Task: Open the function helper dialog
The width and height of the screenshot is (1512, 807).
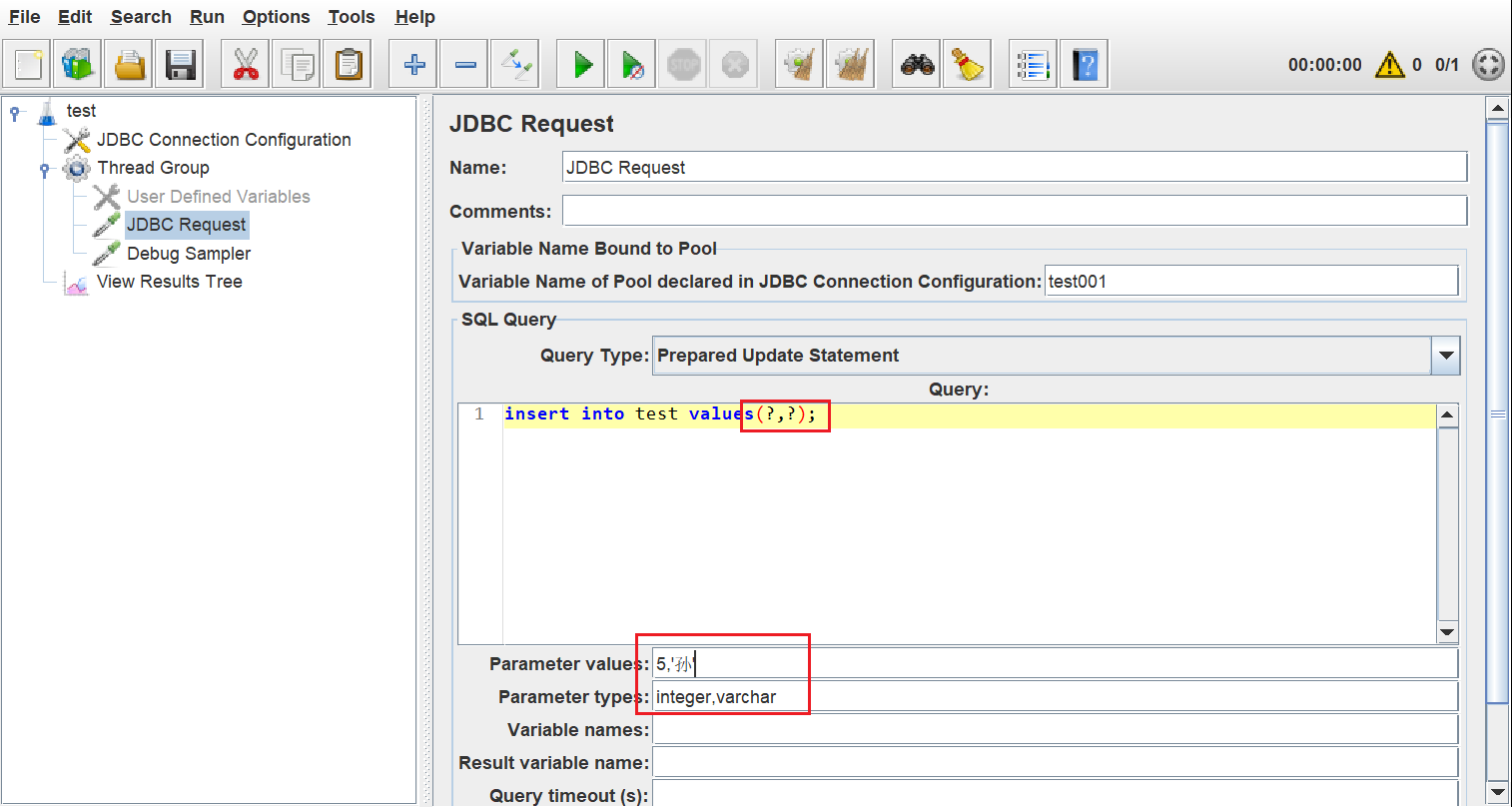Action: point(1033,65)
